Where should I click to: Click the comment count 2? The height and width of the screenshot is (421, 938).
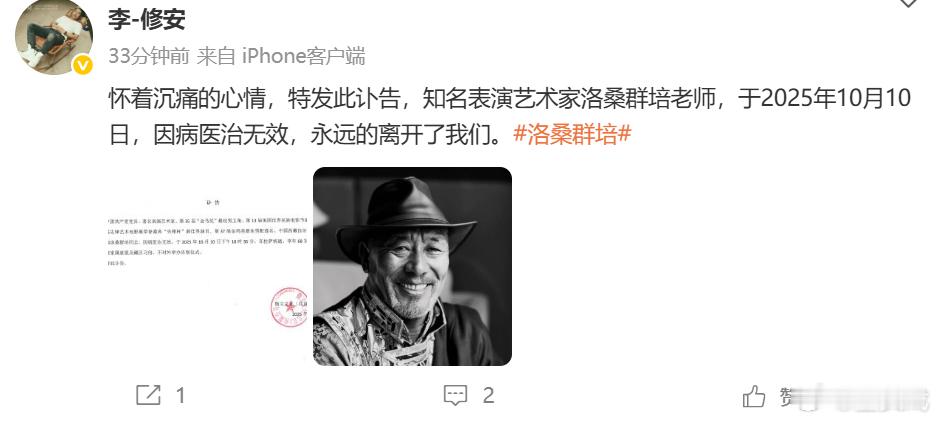coord(488,395)
